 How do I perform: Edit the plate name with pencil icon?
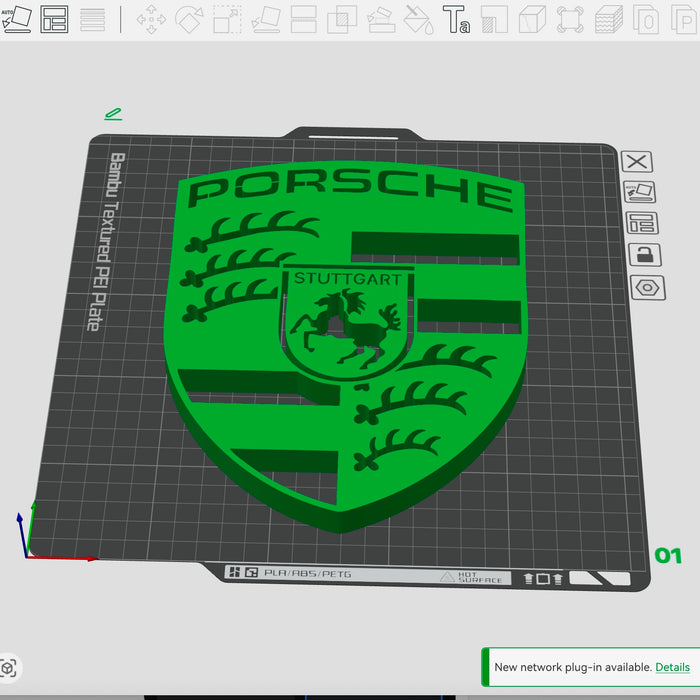click(x=113, y=114)
